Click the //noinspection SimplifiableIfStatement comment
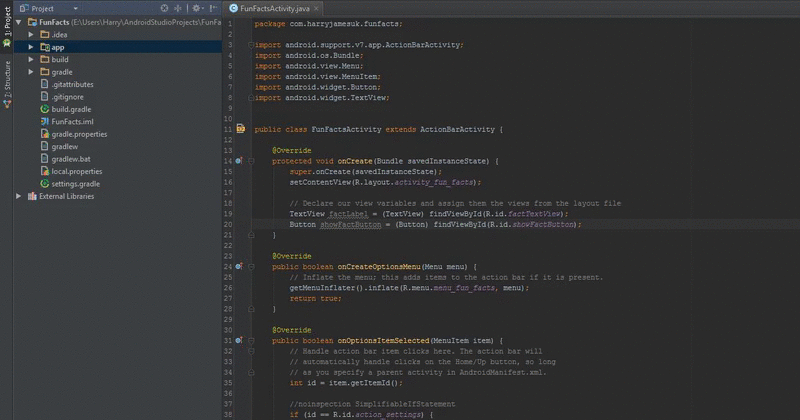The width and height of the screenshot is (800, 420). pos(372,404)
